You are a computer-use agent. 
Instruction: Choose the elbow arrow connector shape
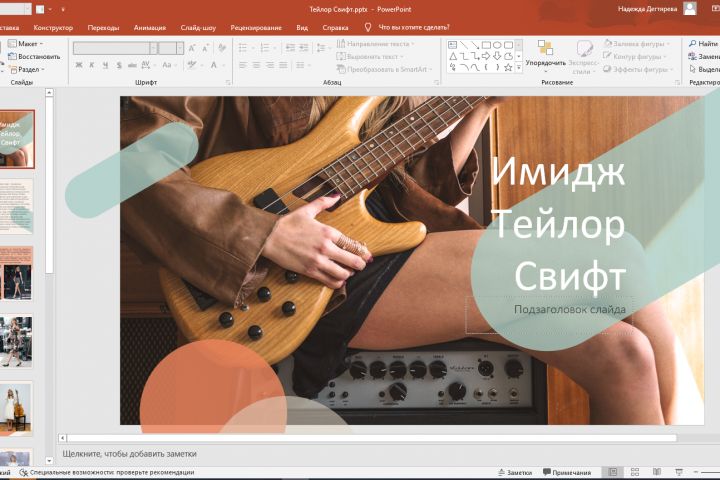(475, 56)
